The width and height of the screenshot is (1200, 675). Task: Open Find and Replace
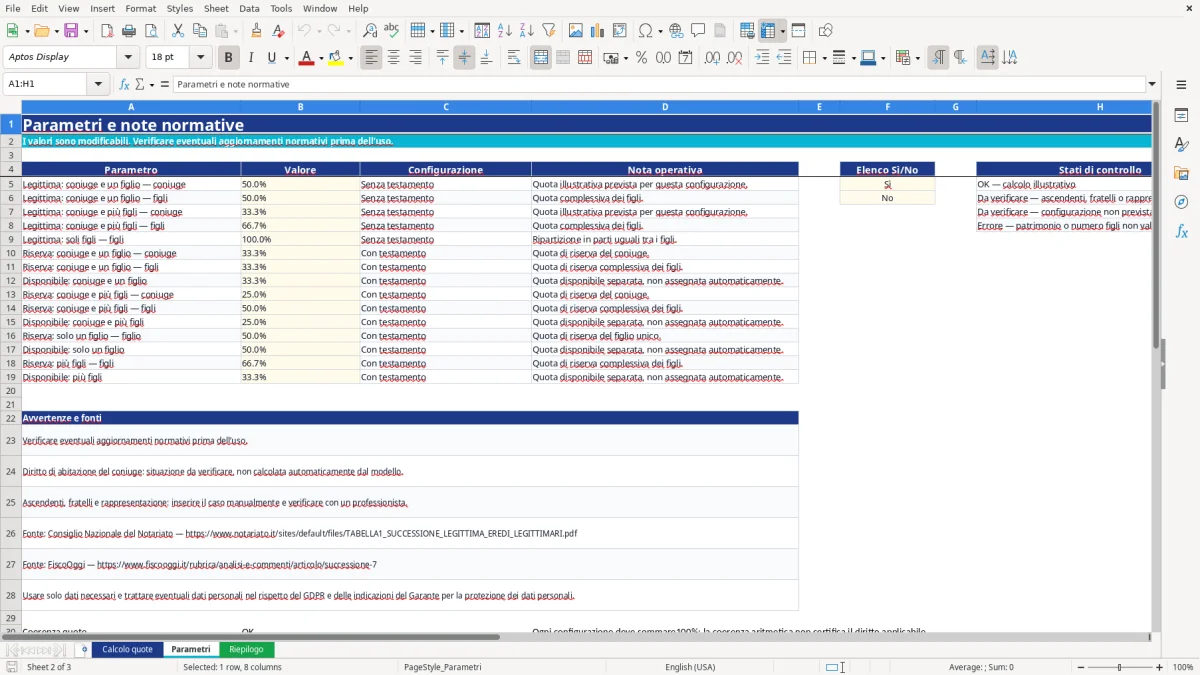pyautogui.click(x=370, y=31)
